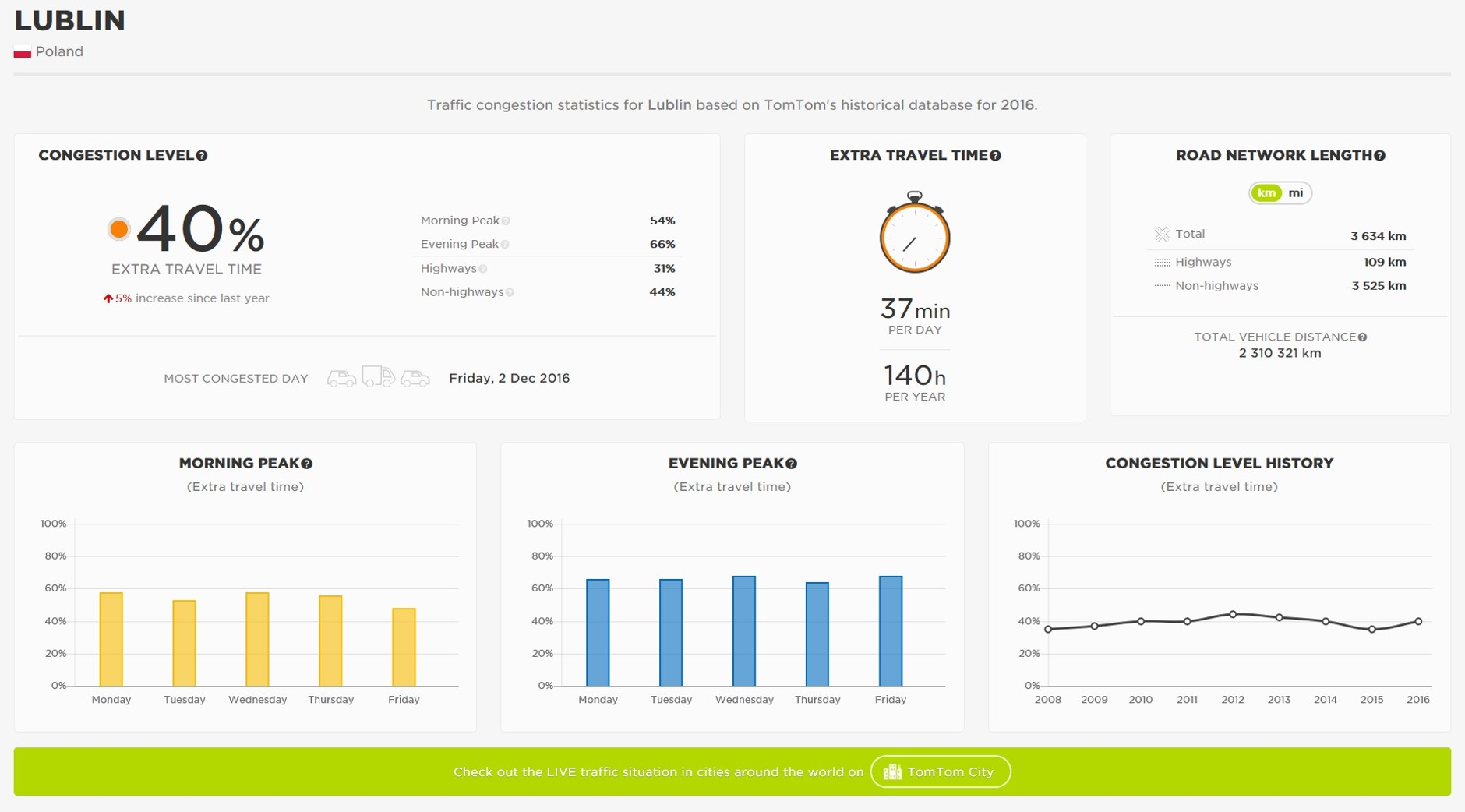The height and width of the screenshot is (812, 1465).
Task: Click the info icon next to Morning Peak 54%
Action: pos(506,221)
